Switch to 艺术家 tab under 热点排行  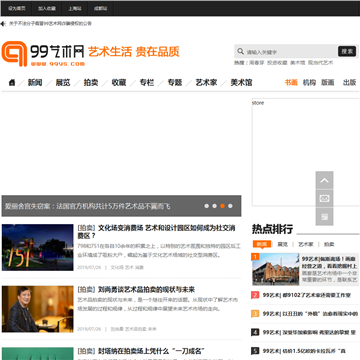(x=306, y=244)
